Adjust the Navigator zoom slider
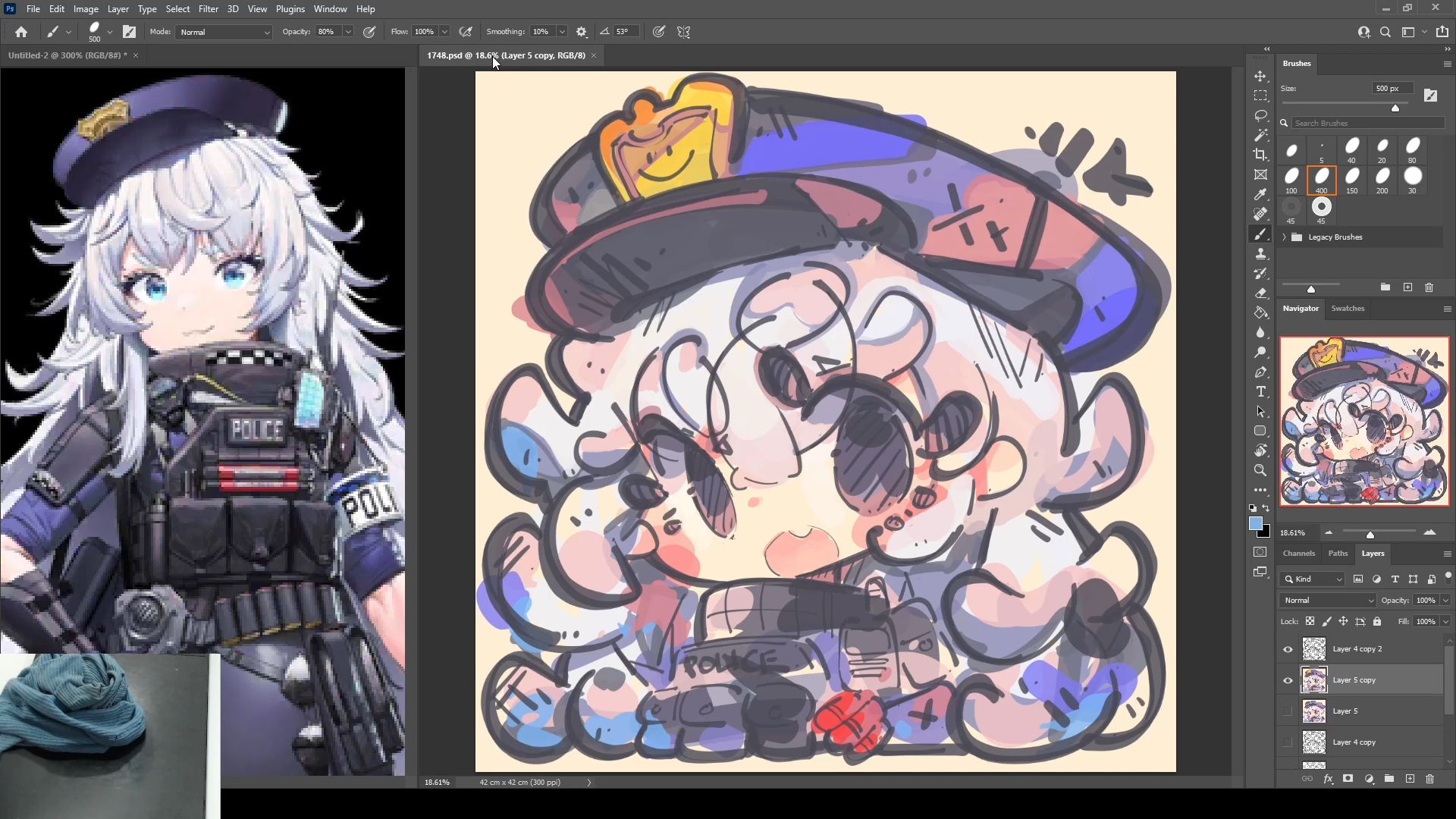1456x819 pixels. 1370,535
